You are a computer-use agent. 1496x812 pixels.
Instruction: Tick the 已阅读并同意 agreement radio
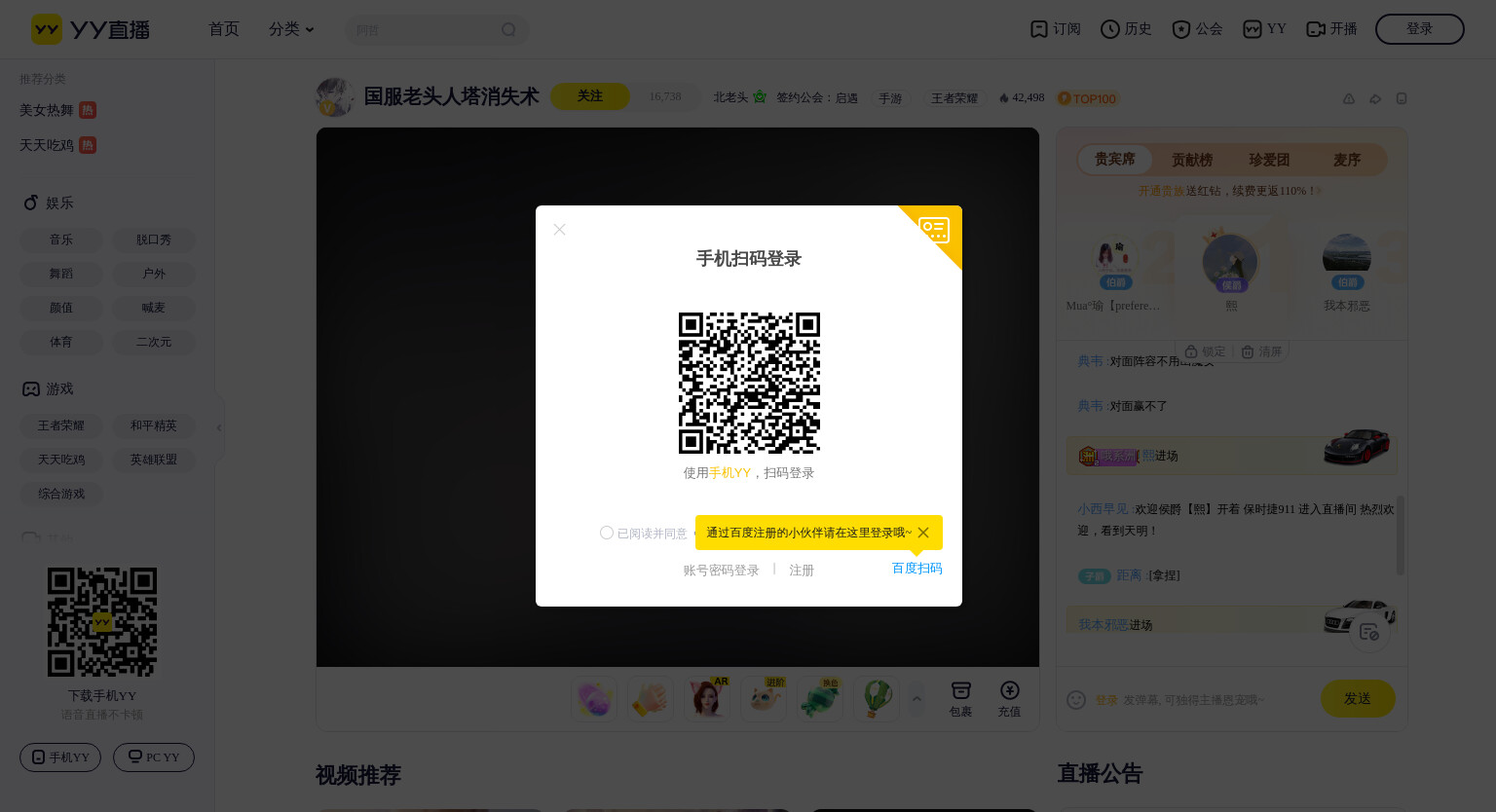pyautogui.click(x=607, y=533)
